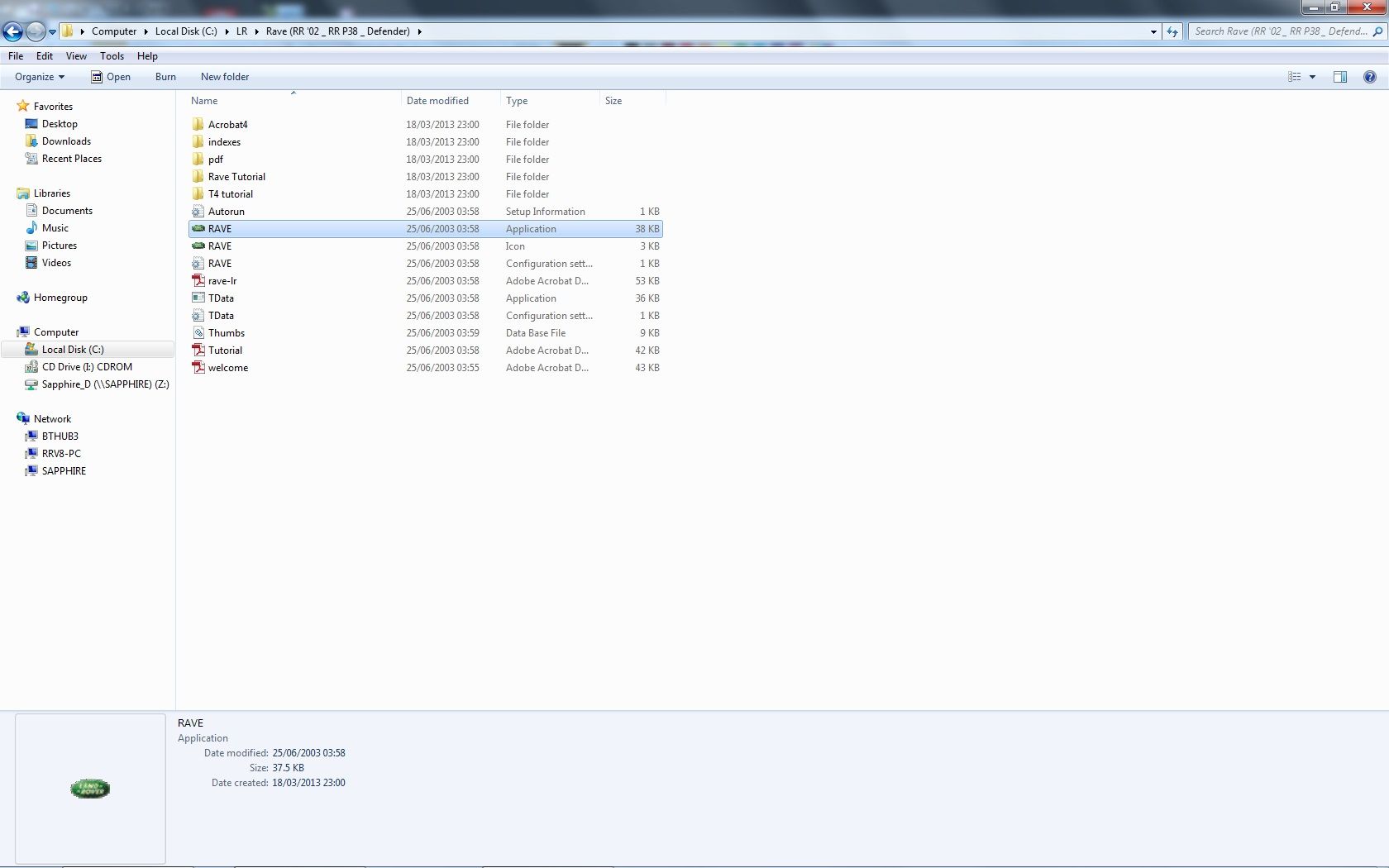This screenshot has width=1389, height=868.
Task: Sort by the Size column header
Action: pyautogui.click(x=632, y=101)
